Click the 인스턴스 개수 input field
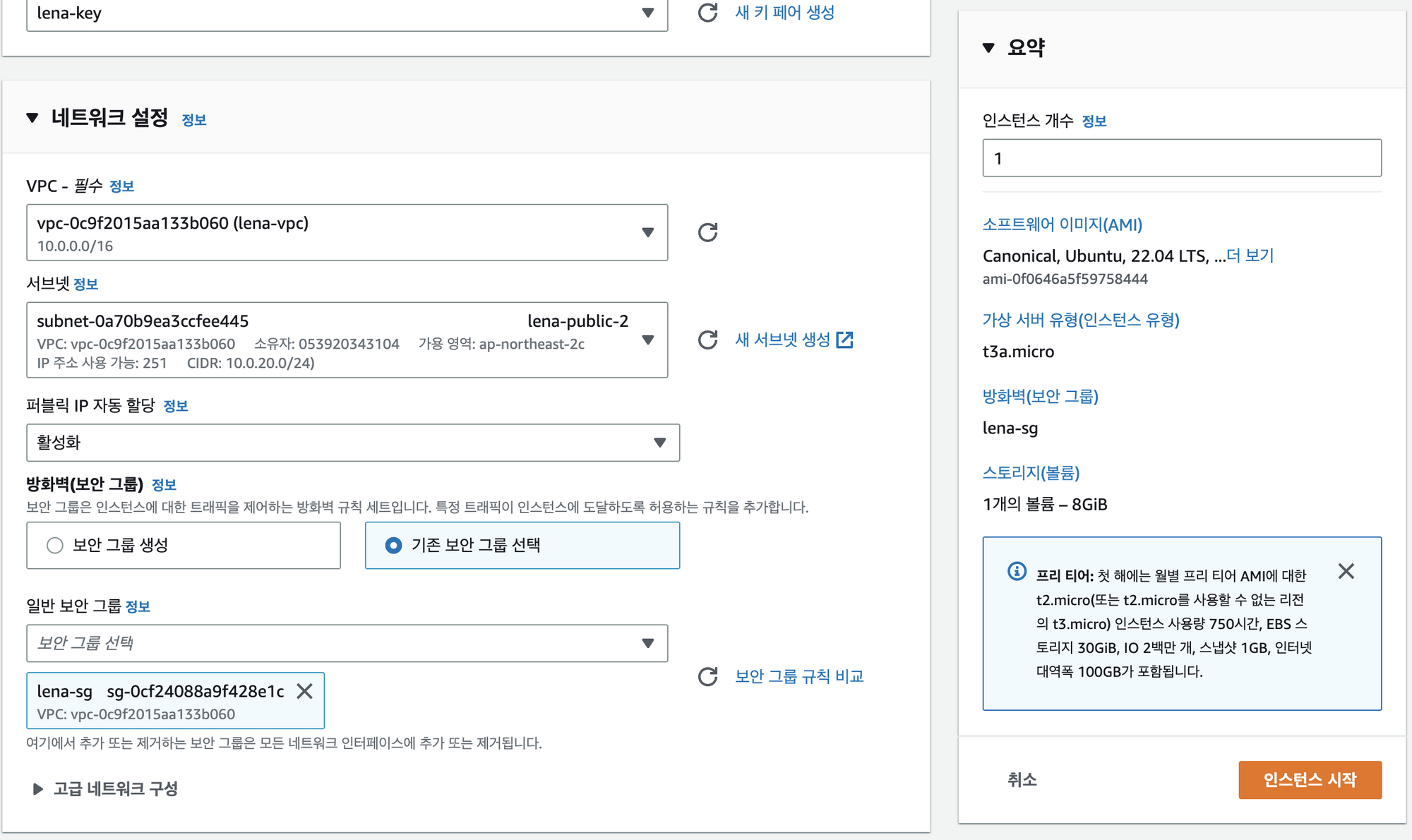The image size is (1412, 840). 1181,158
